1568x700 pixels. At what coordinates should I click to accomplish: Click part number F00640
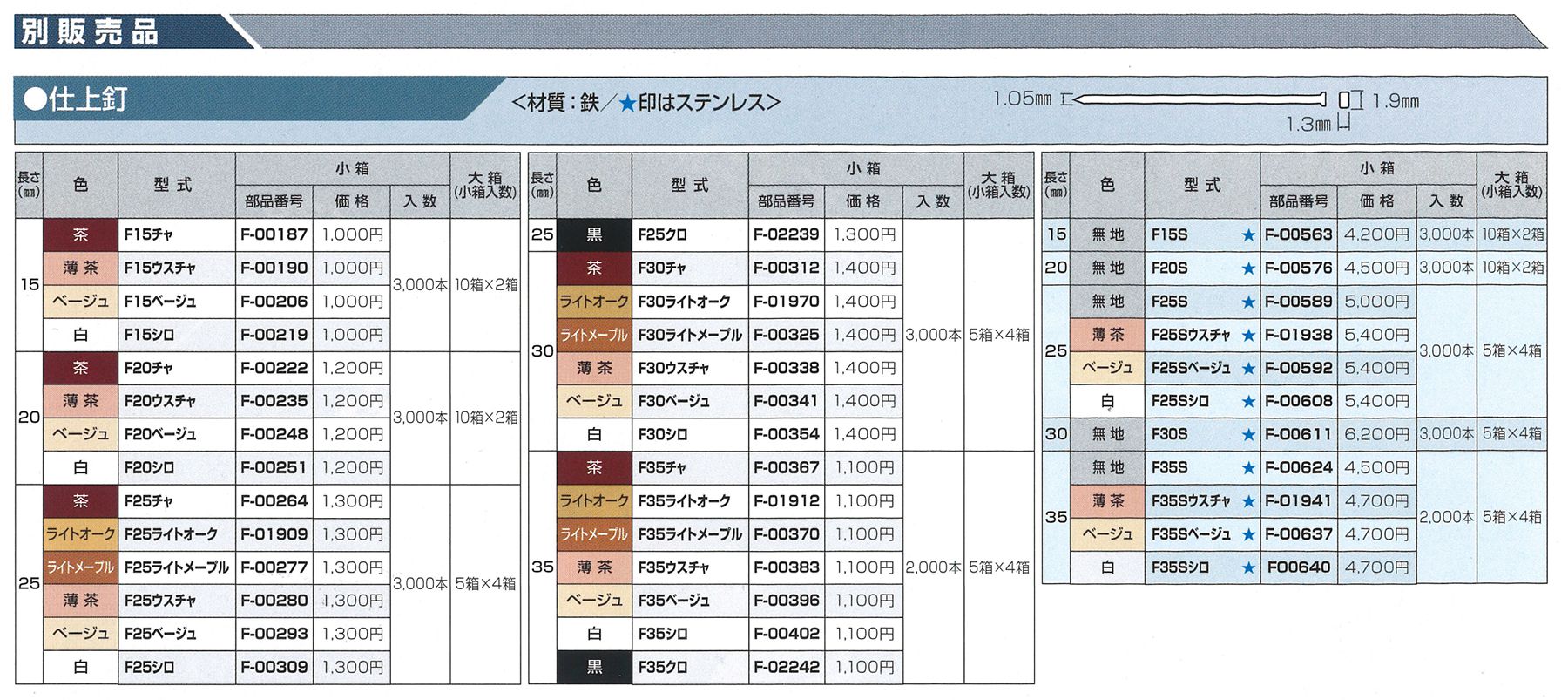(1299, 567)
